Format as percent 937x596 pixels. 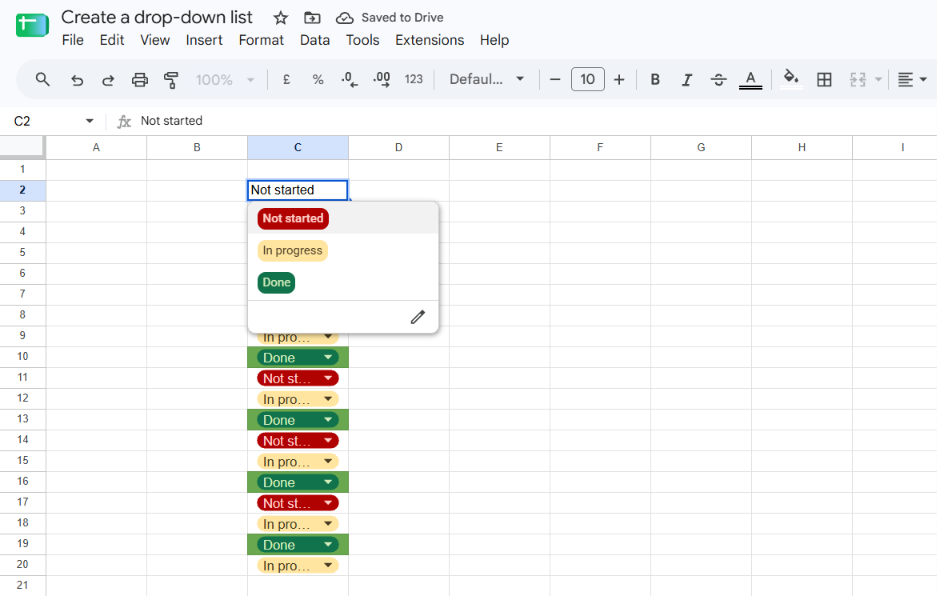pyautogui.click(x=318, y=80)
